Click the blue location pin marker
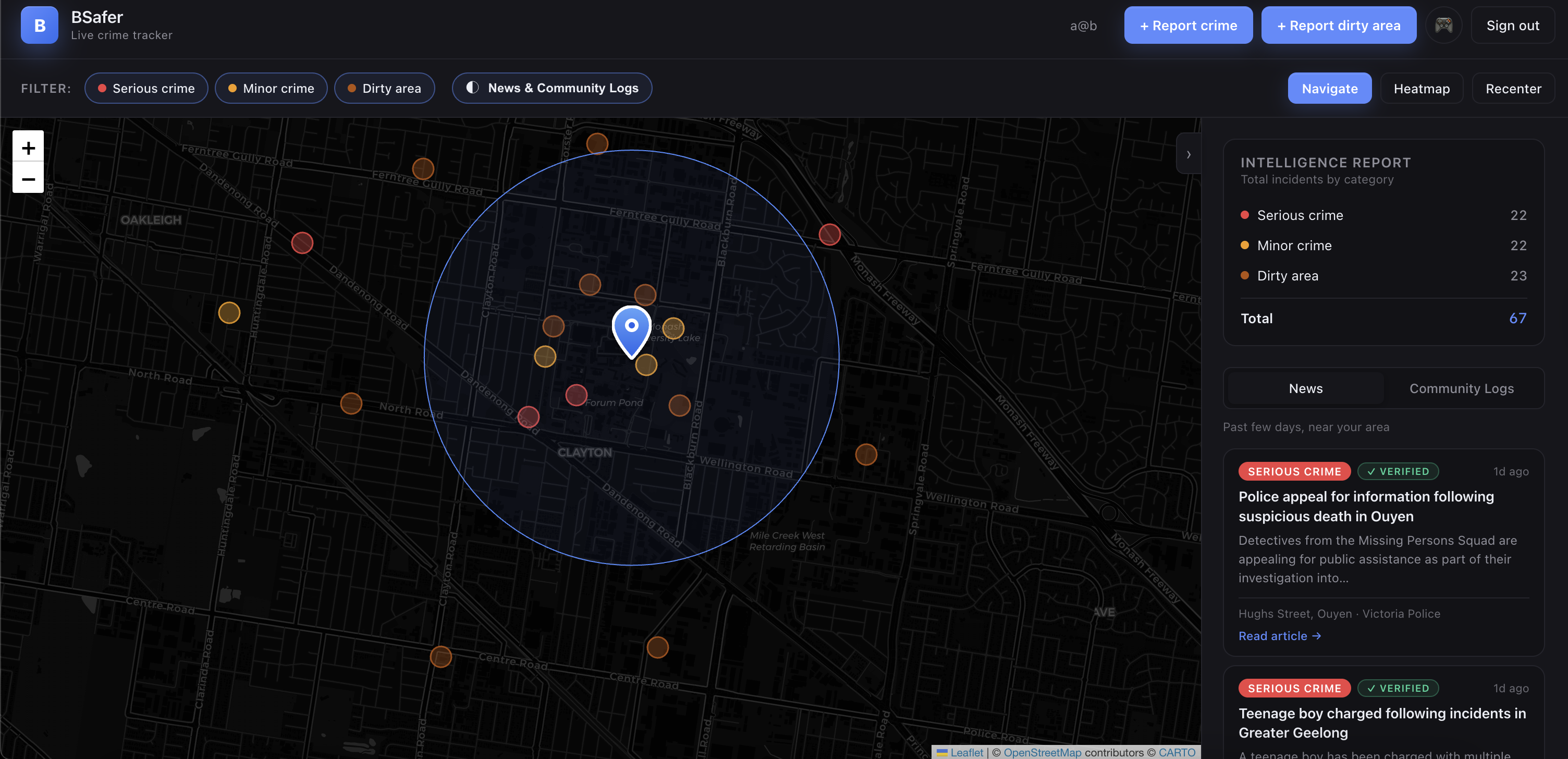1568x759 pixels. pos(631,330)
